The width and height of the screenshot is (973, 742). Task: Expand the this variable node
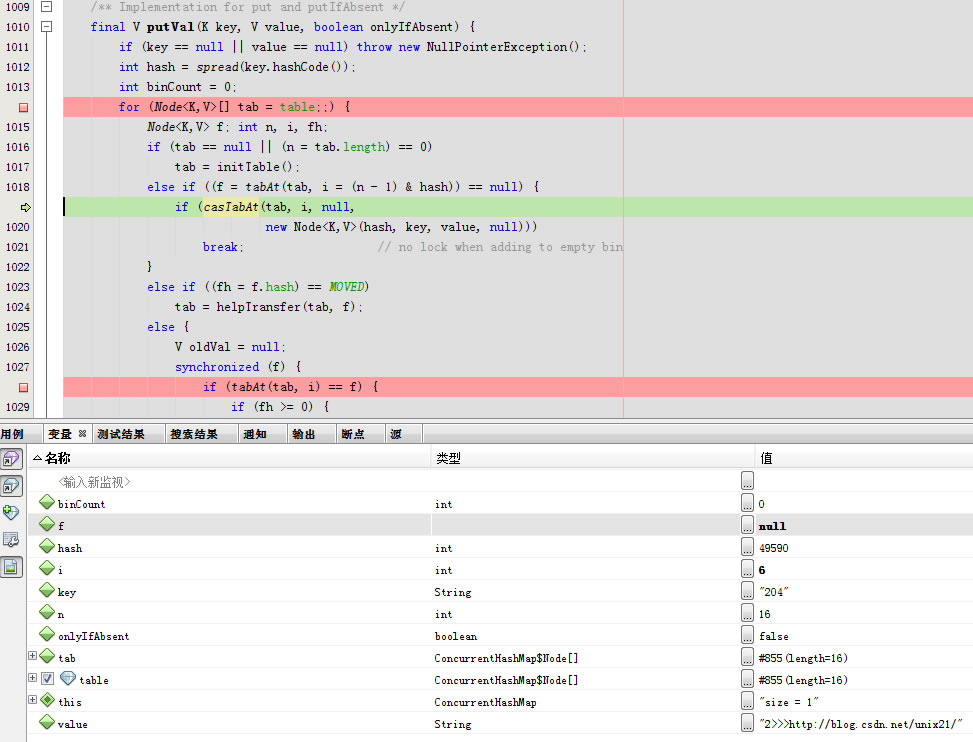click(x=32, y=699)
